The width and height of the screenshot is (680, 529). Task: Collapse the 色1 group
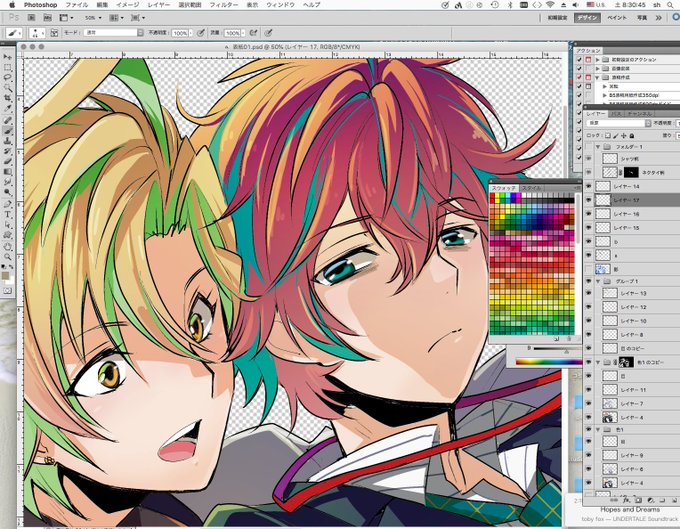pyautogui.click(x=598, y=430)
